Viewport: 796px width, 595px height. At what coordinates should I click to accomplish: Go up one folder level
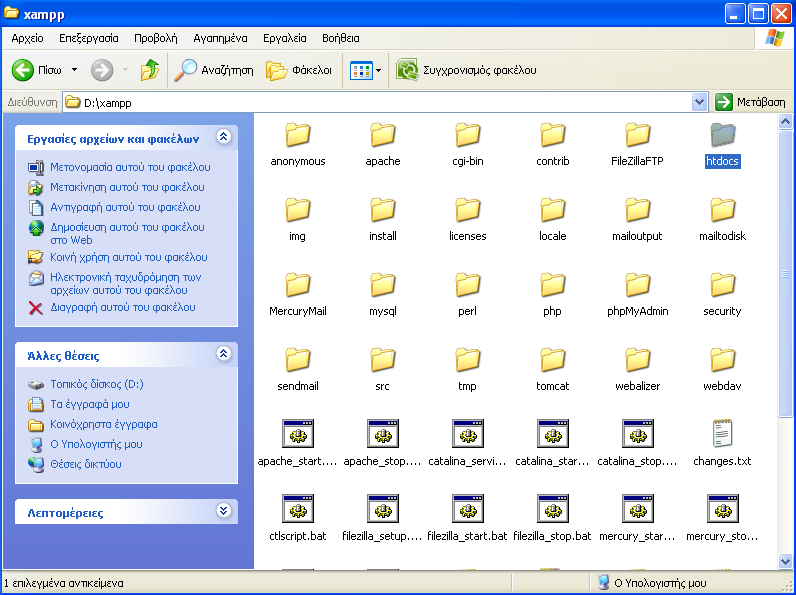pos(150,70)
